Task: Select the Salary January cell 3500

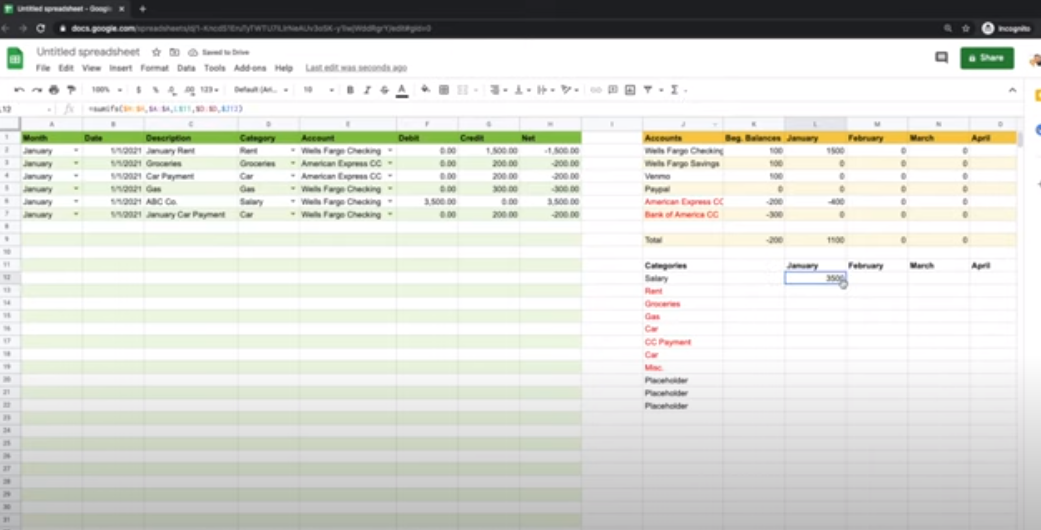Action: pyautogui.click(x=815, y=278)
